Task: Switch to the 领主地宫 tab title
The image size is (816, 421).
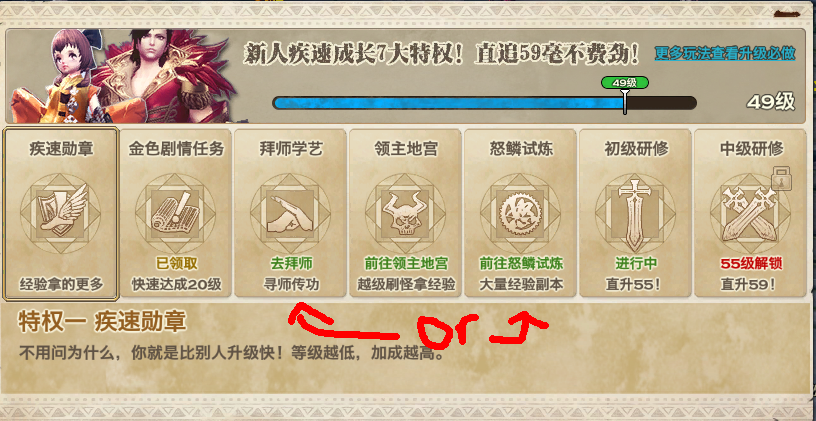Action: point(406,149)
